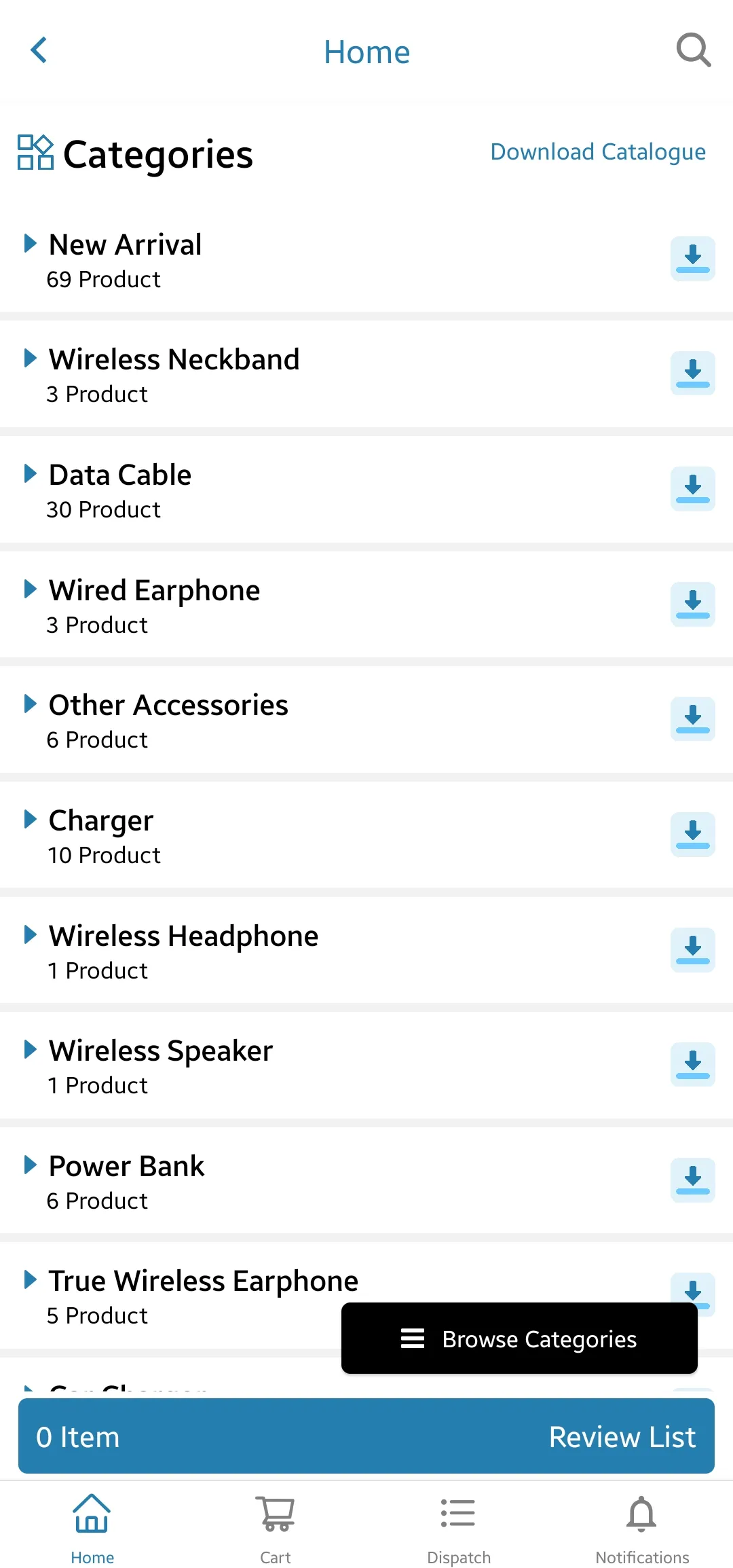The height and width of the screenshot is (1568, 733).
Task: Download the New Arrival category catalogue
Action: [693, 259]
